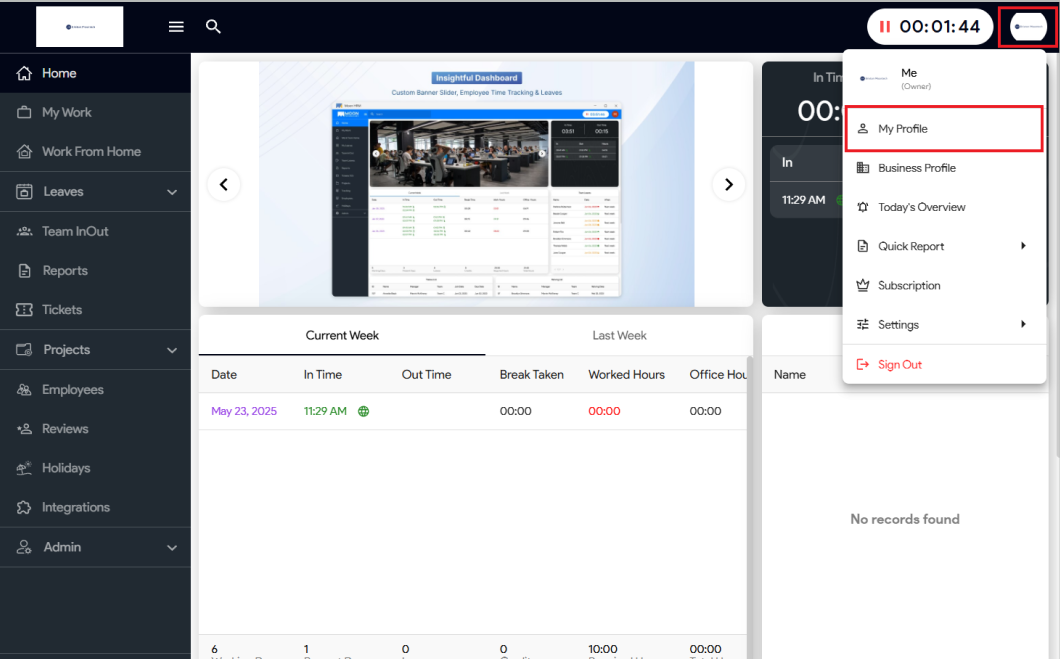The image size is (1060, 659).
Task: Open Business Profile menu entry
Action: (x=916, y=168)
